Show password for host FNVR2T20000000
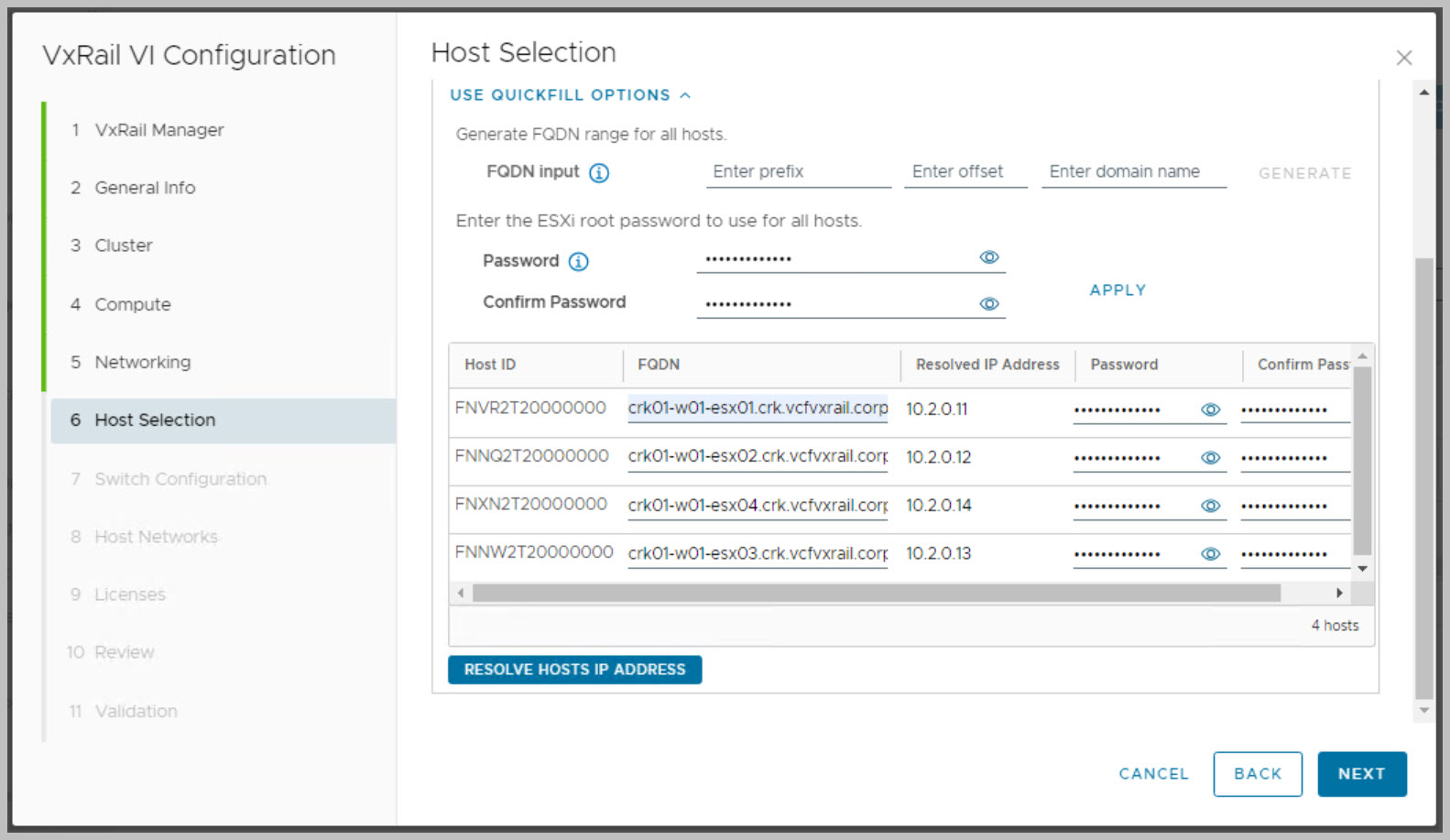Screen dimensions: 1450x840 pyautogui.click(x=1210, y=409)
